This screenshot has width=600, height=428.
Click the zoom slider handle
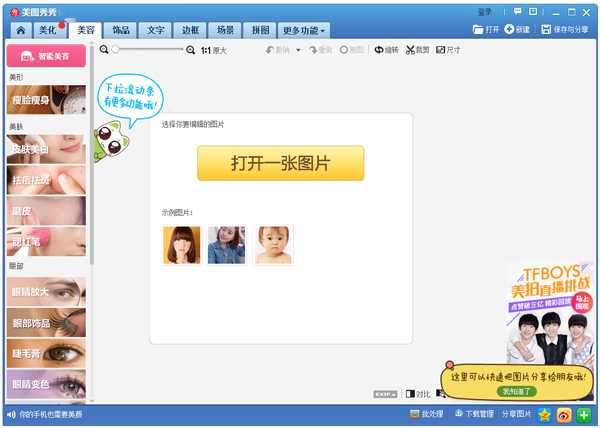[x=116, y=49]
